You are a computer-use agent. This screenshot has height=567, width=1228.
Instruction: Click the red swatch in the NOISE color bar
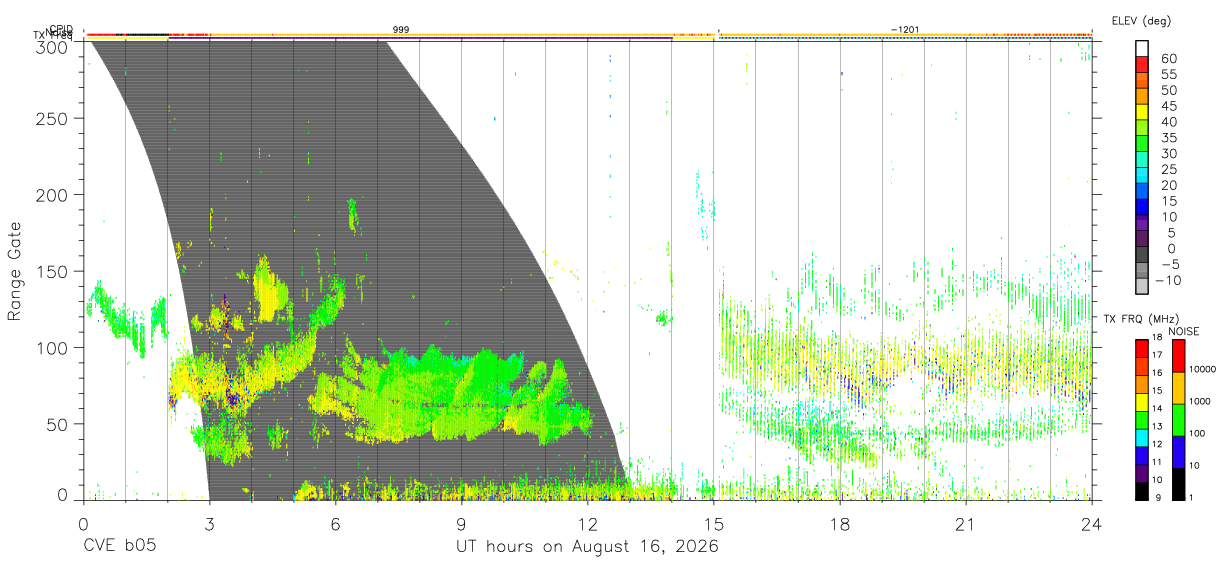(1178, 356)
